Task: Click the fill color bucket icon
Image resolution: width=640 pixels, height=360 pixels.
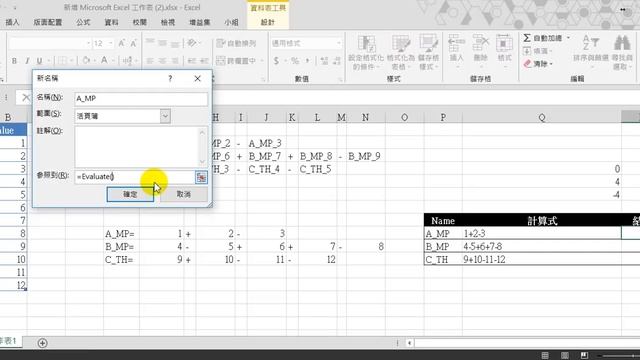Action: point(86,60)
